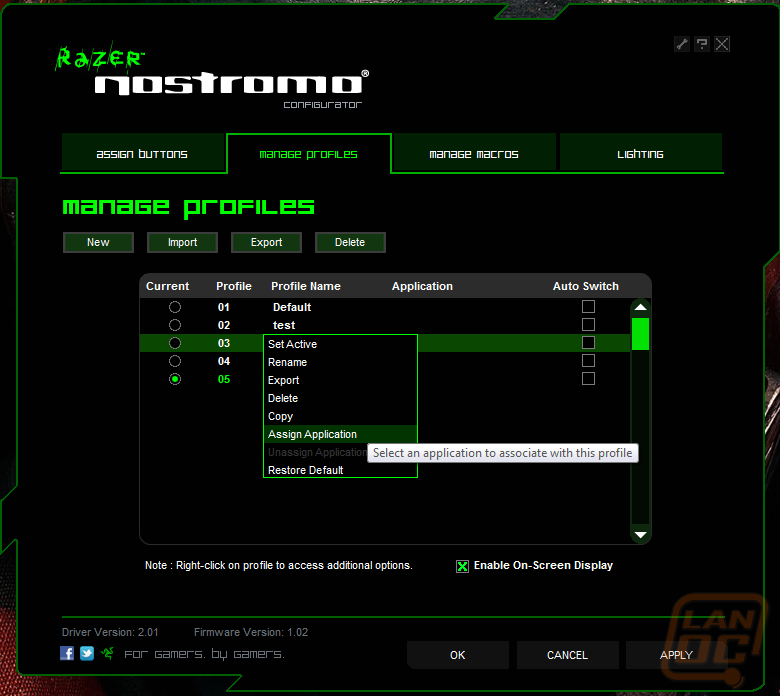Switch to the Manage Macros tab
Viewport: 780px width, 696px height.
point(474,154)
